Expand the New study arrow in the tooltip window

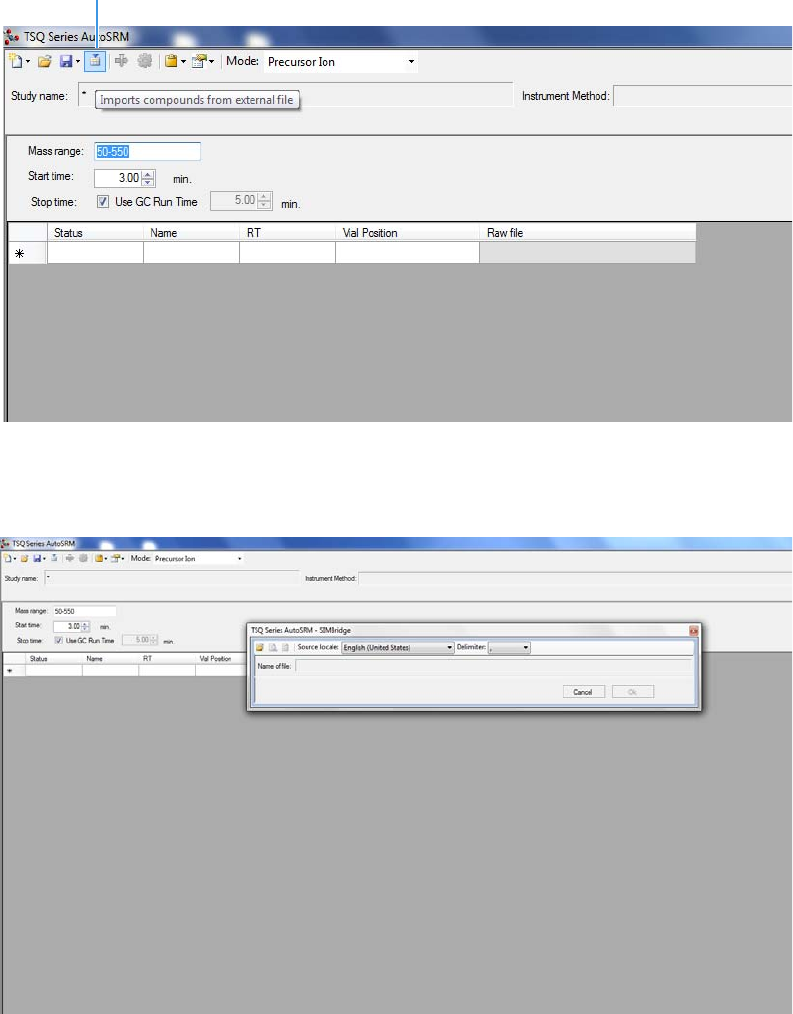28,62
